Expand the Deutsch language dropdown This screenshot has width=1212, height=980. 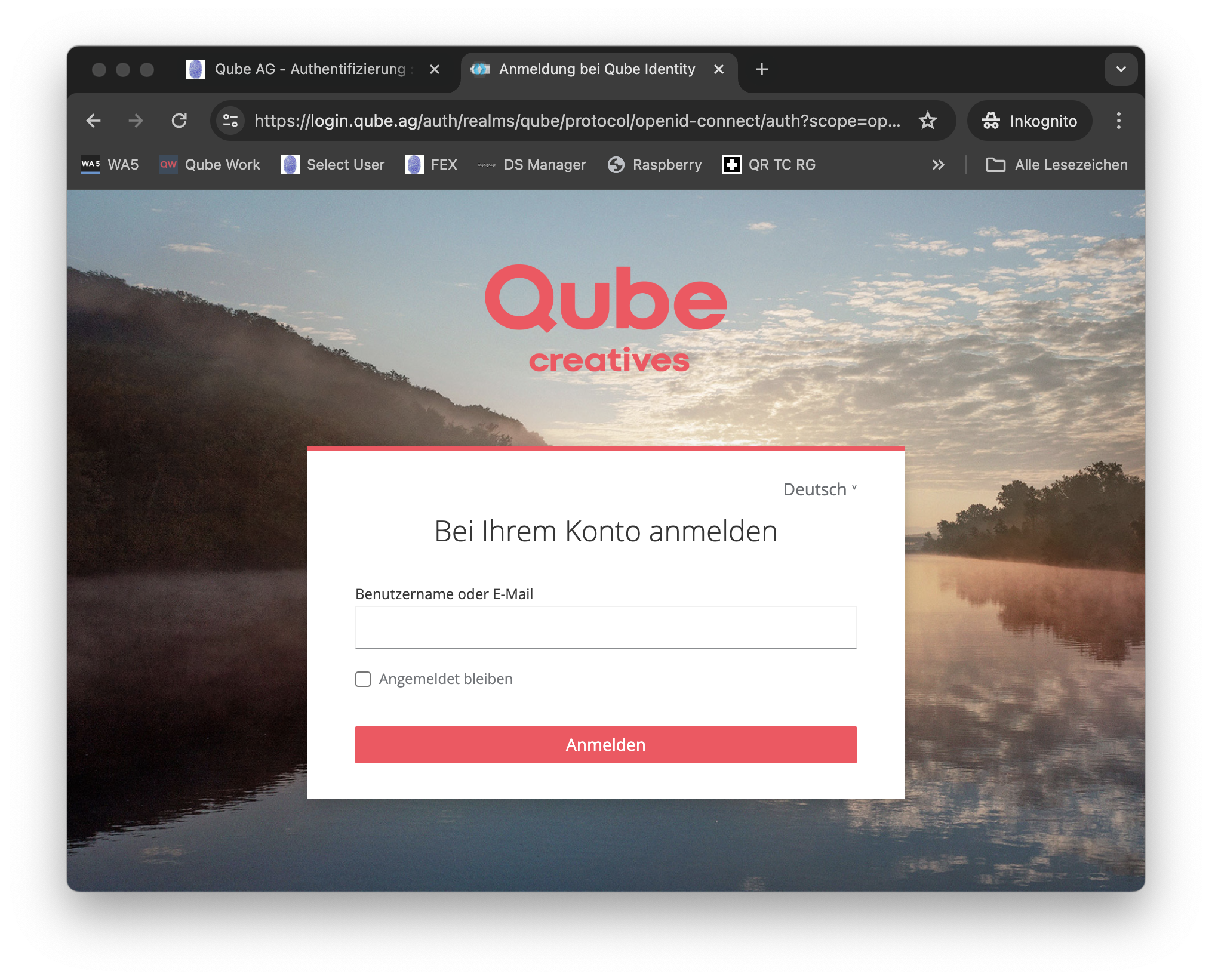[x=820, y=489]
